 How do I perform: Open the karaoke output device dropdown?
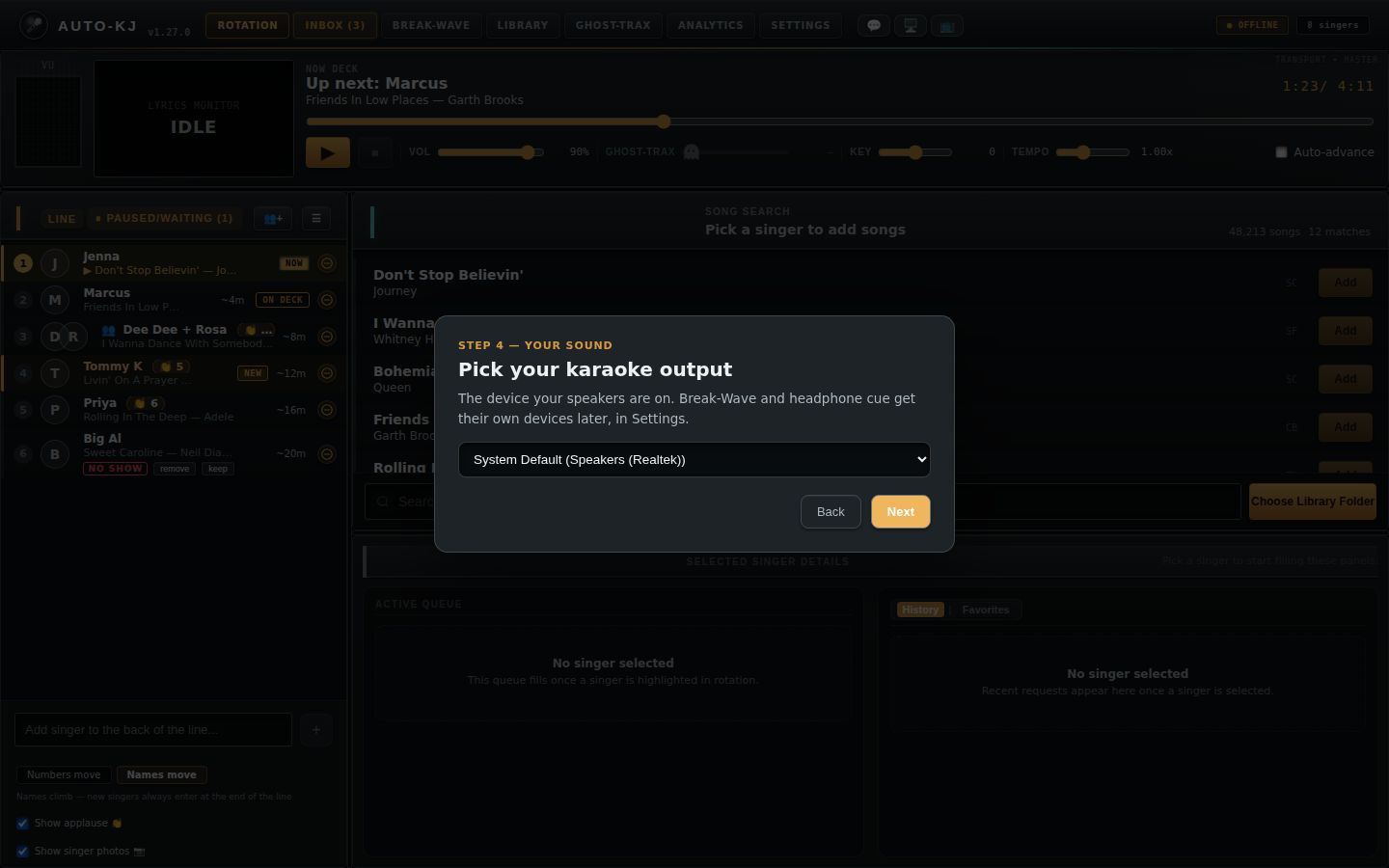694,460
